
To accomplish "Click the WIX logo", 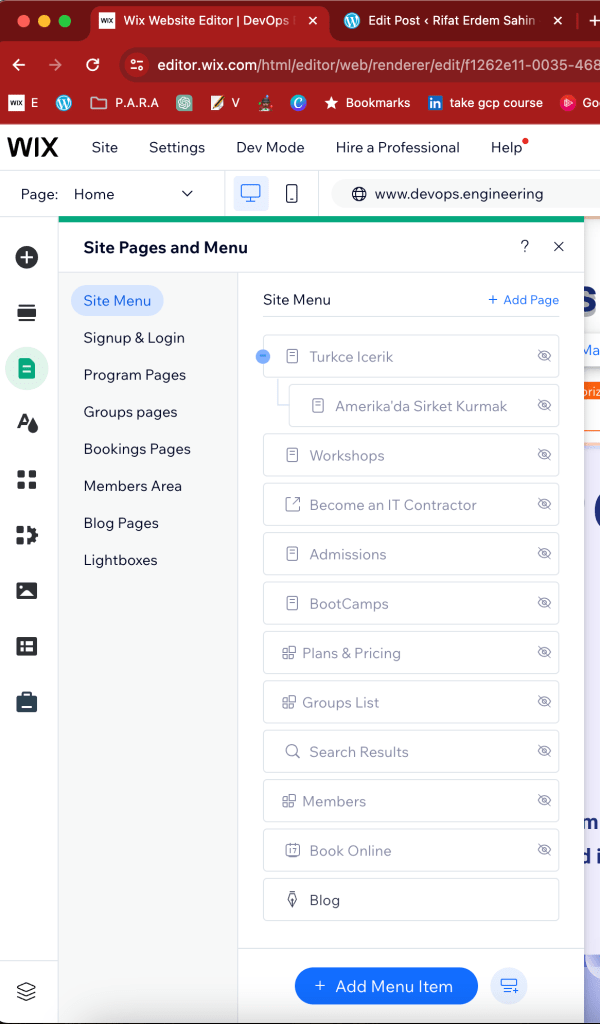I will tap(33, 148).
